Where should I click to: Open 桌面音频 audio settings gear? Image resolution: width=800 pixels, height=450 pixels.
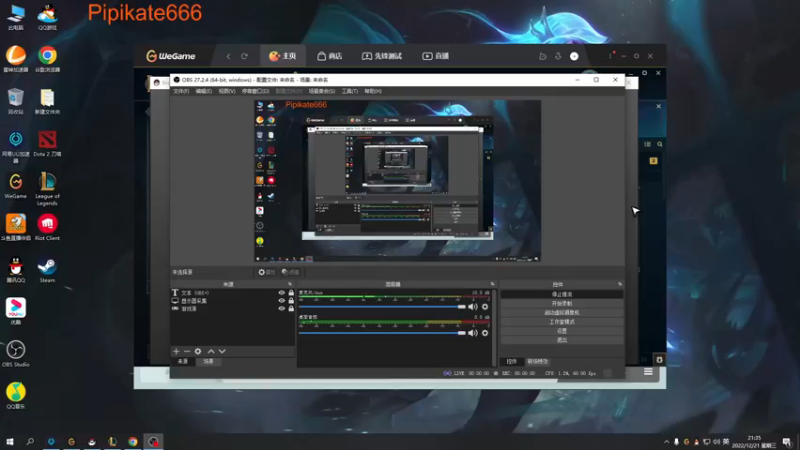(x=485, y=333)
